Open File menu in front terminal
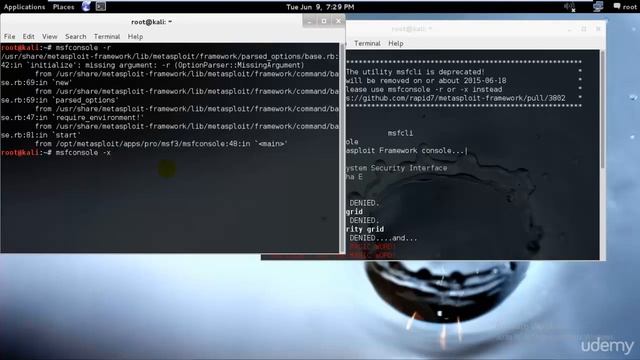640x360 pixels. (9, 36)
